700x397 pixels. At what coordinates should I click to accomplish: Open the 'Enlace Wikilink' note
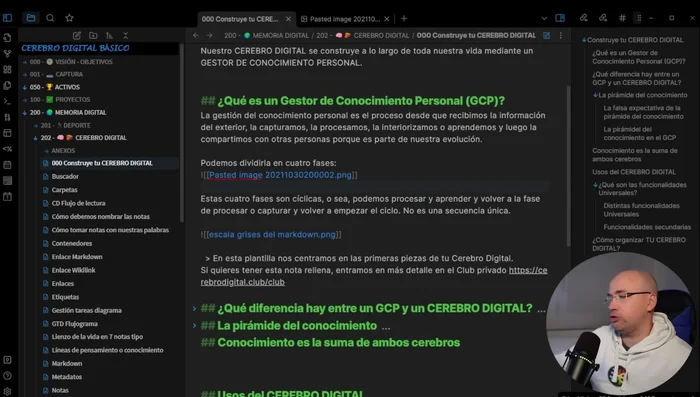pyautogui.click(x=73, y=270)
